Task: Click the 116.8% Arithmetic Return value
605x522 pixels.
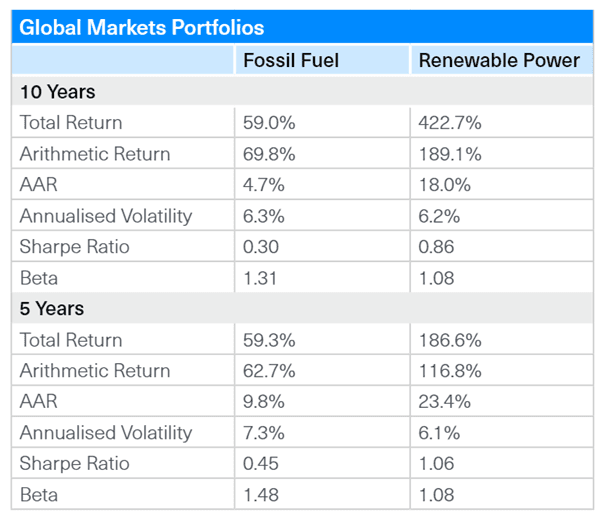Action: tap(449, 371)
